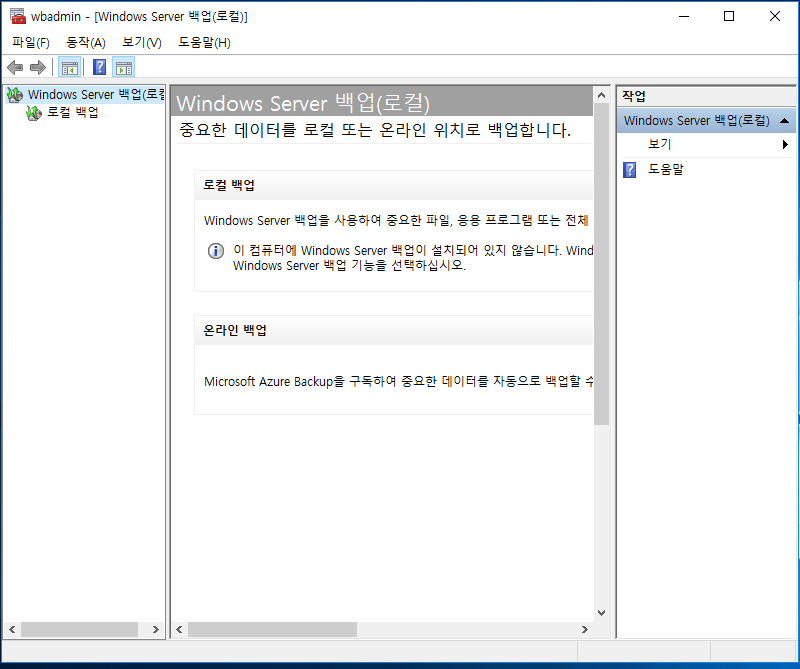This screenshot has height=669, width=800.
Task: Click center pane vertical scroll up arrow
Action: coord(602,95)
